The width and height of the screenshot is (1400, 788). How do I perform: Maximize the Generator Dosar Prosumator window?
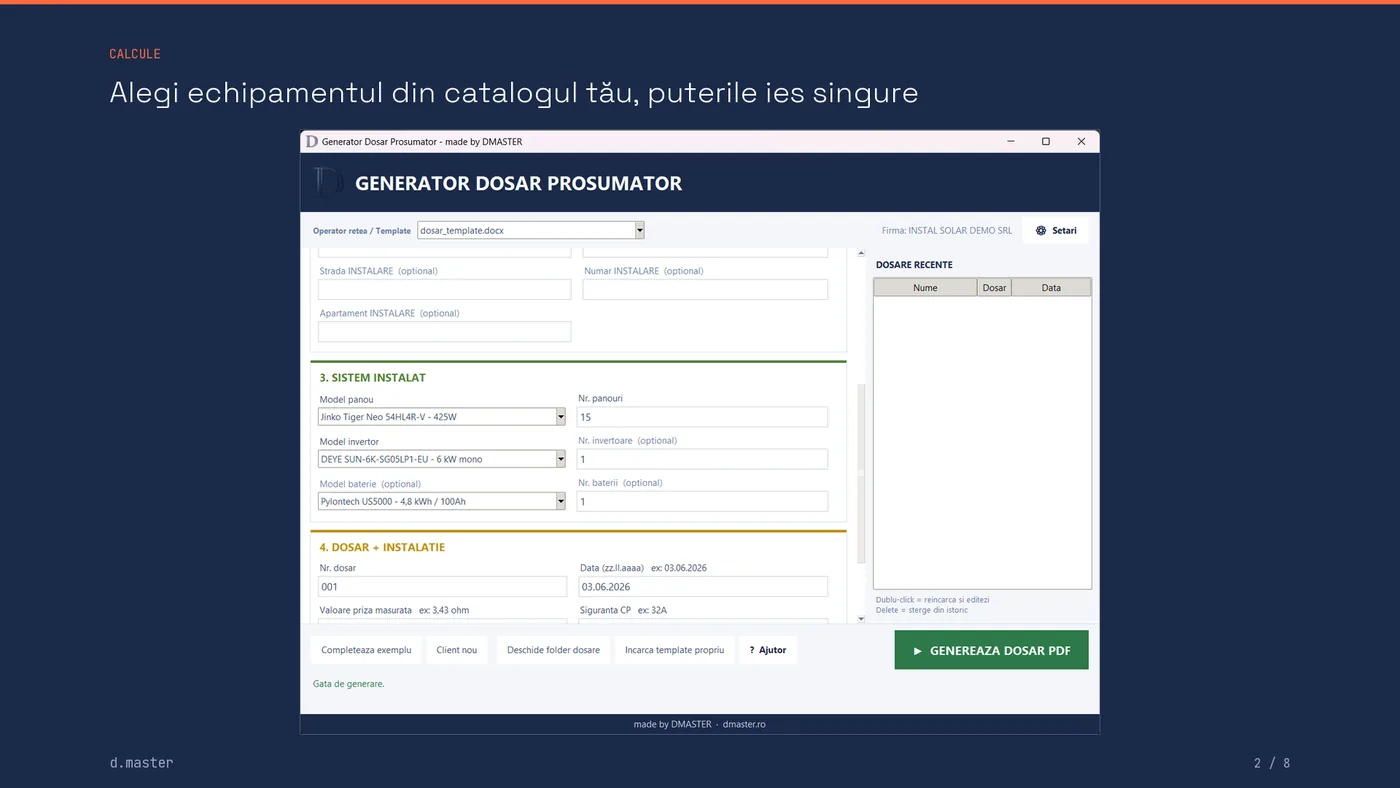click(1046, 142)
